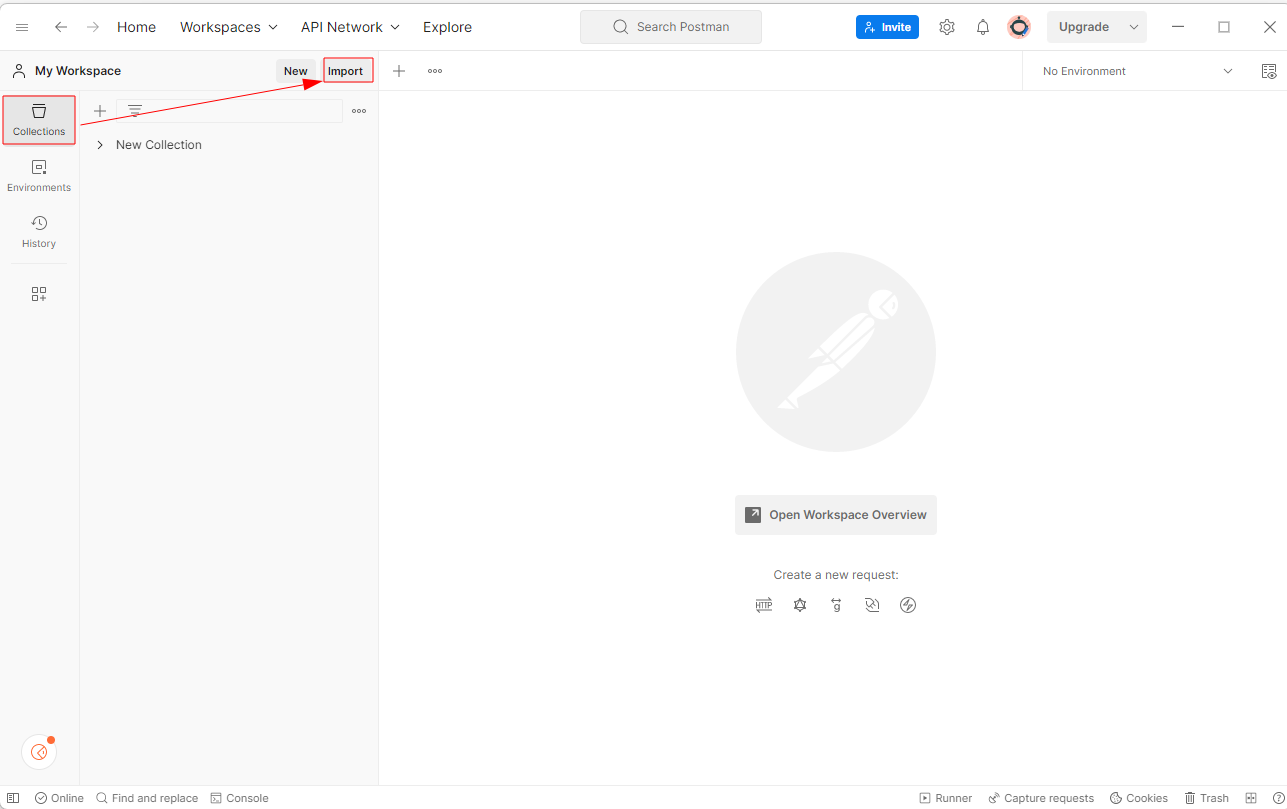
Task: Open the hamburger main menu
Action: [22, 27]
